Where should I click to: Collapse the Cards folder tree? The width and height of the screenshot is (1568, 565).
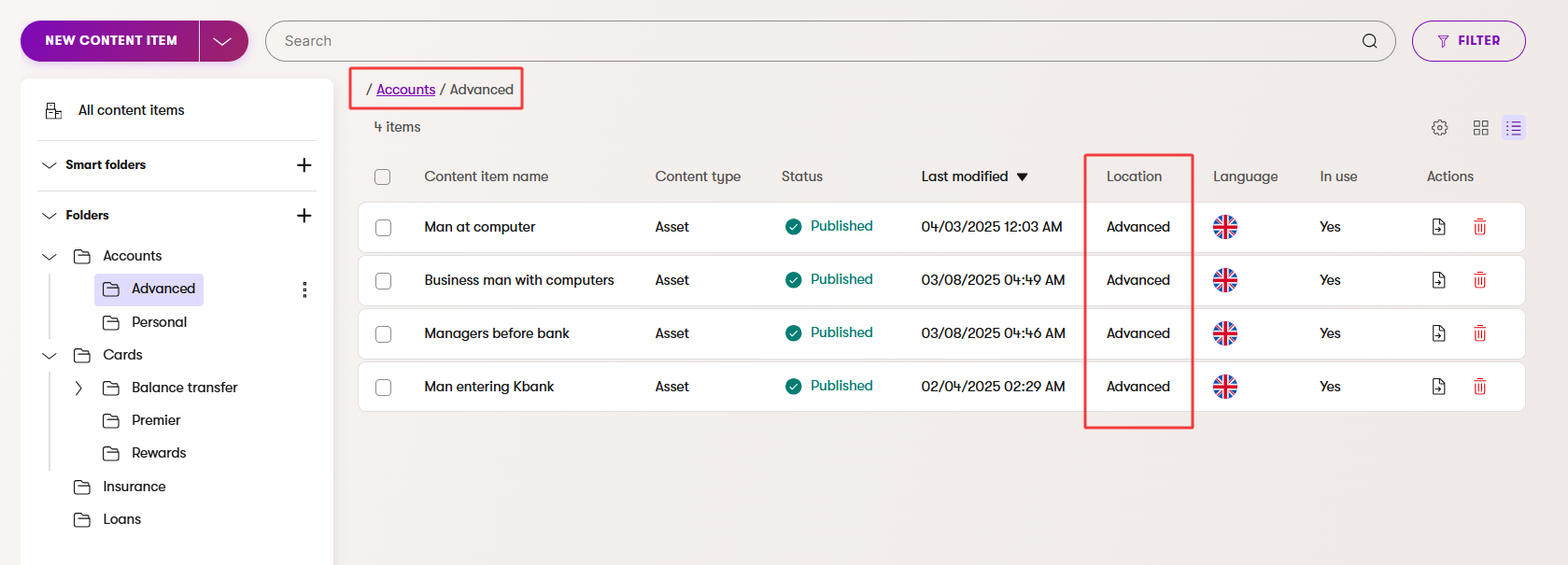(49, 355)
